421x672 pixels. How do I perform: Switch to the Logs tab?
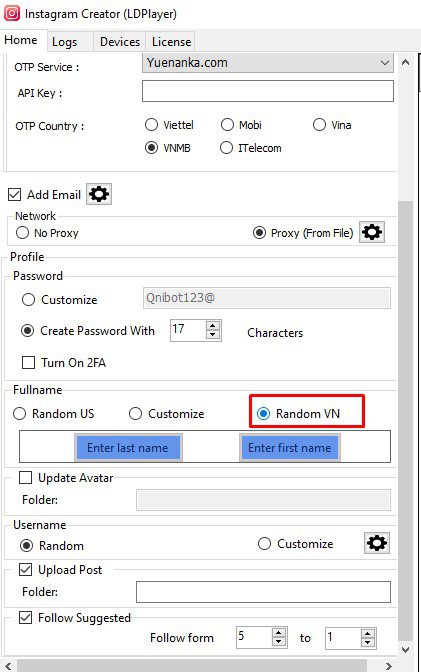click(x=65, y=42)
